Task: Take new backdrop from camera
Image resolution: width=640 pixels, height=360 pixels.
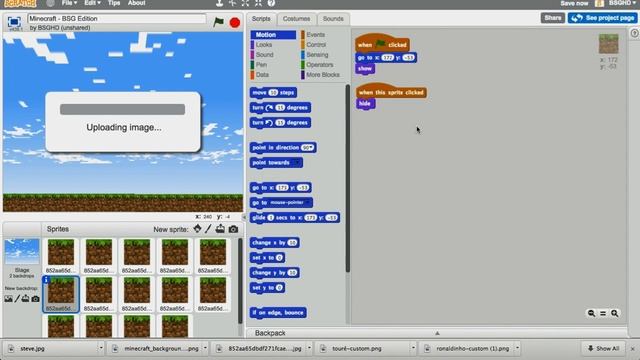Action: pos(36,299)
